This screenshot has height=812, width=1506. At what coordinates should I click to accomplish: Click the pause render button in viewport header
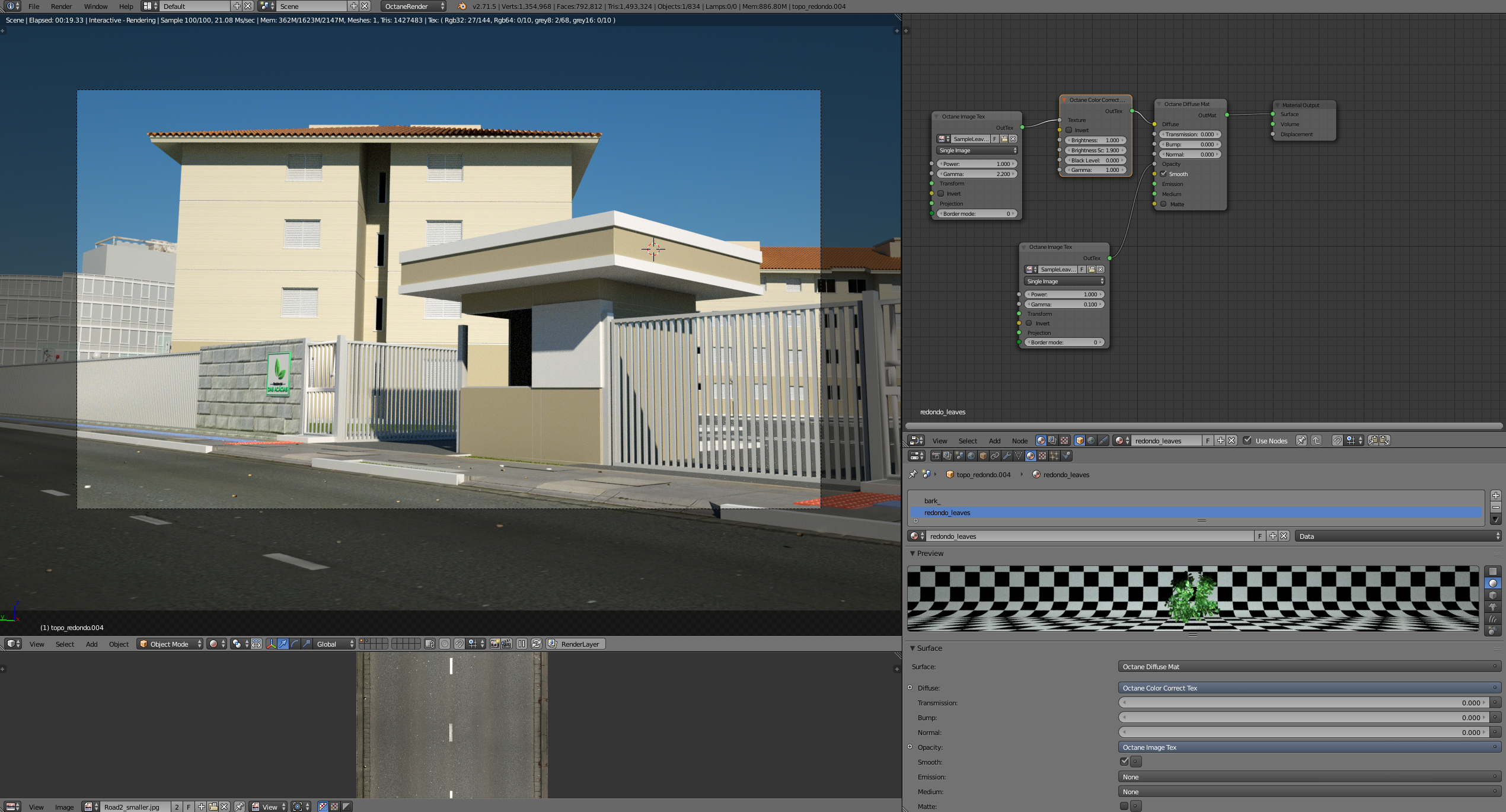pyautogui.click(x=521, y=644)
